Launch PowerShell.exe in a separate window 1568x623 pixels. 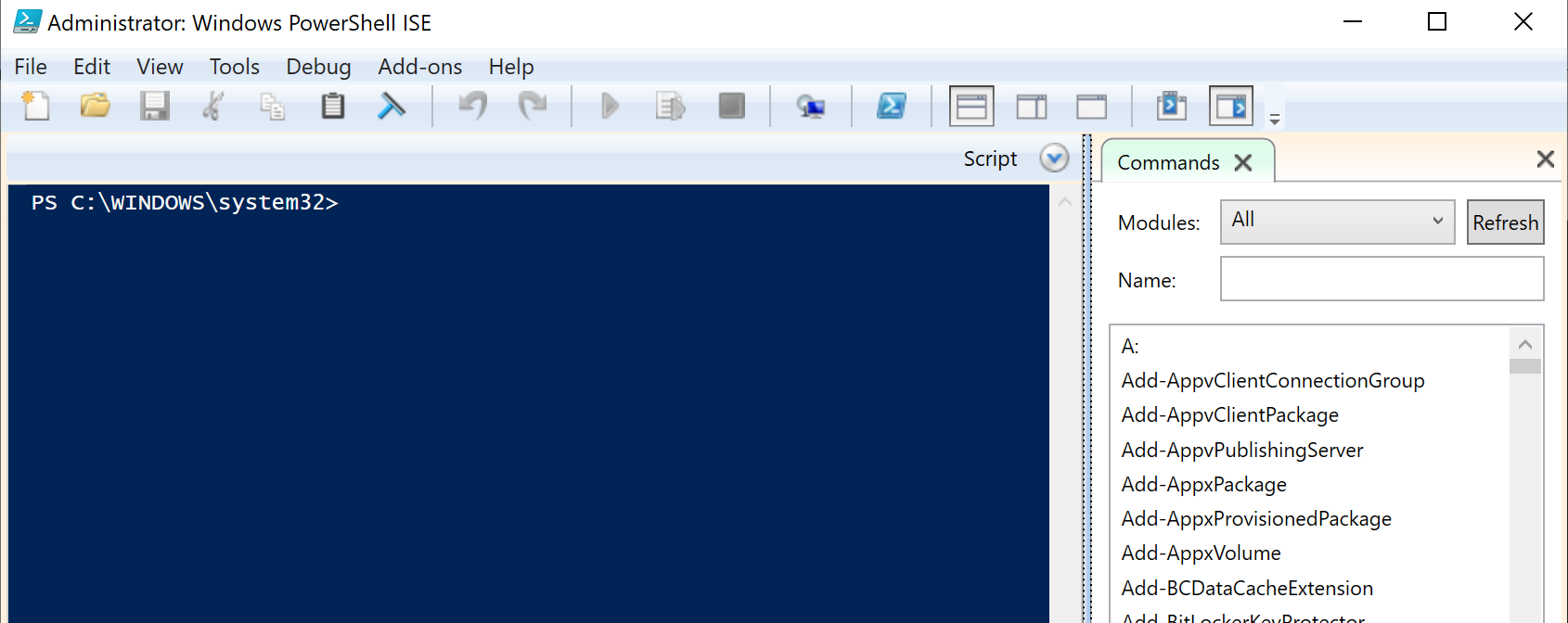tap(892, 106)
